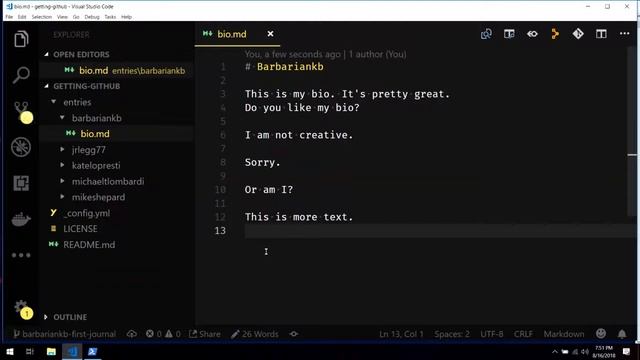Click the feedback smiley icon
Screen dimensions: 640x360
pos(601,333)
